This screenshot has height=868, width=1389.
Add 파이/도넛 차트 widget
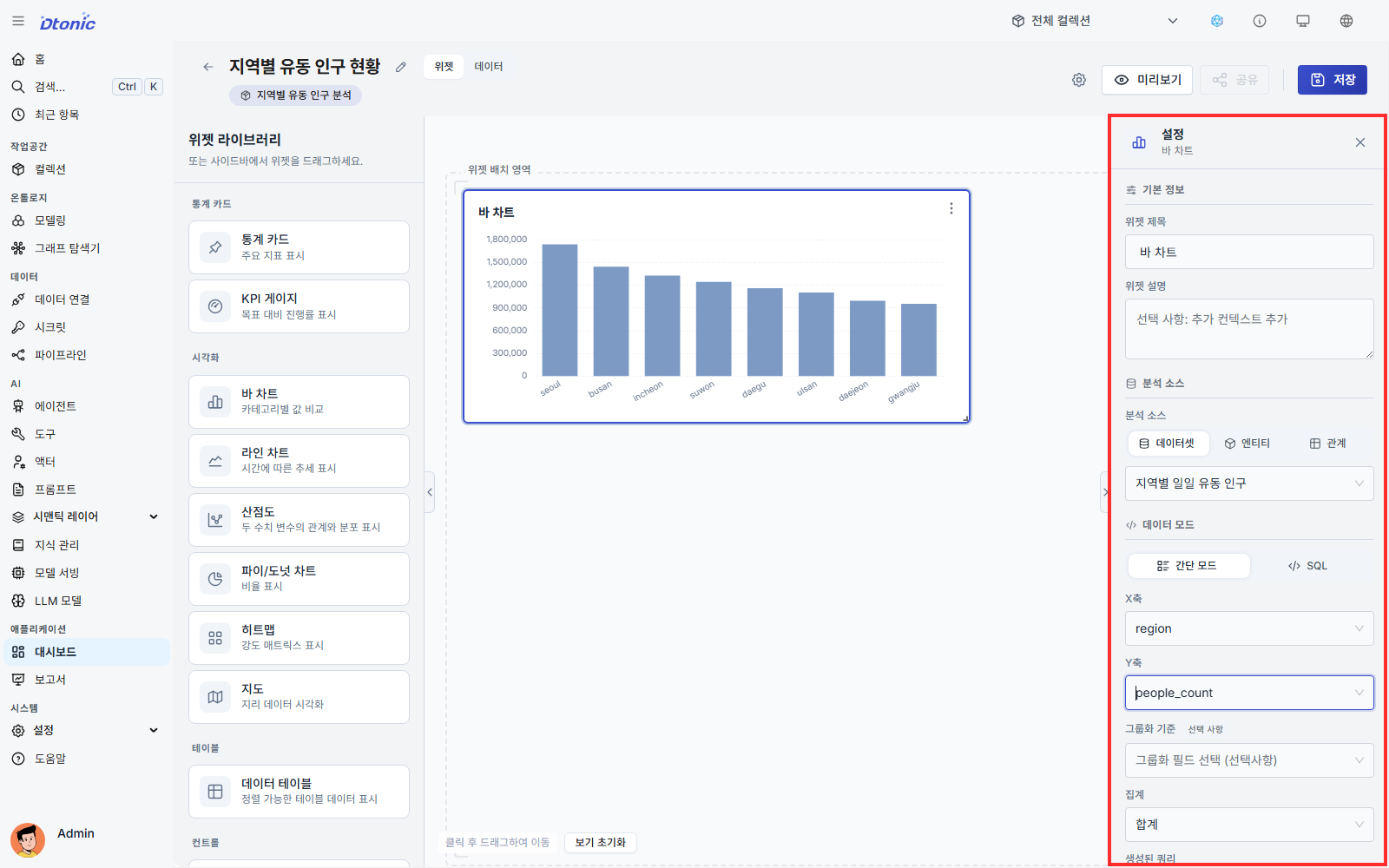(x=299, y=579)
